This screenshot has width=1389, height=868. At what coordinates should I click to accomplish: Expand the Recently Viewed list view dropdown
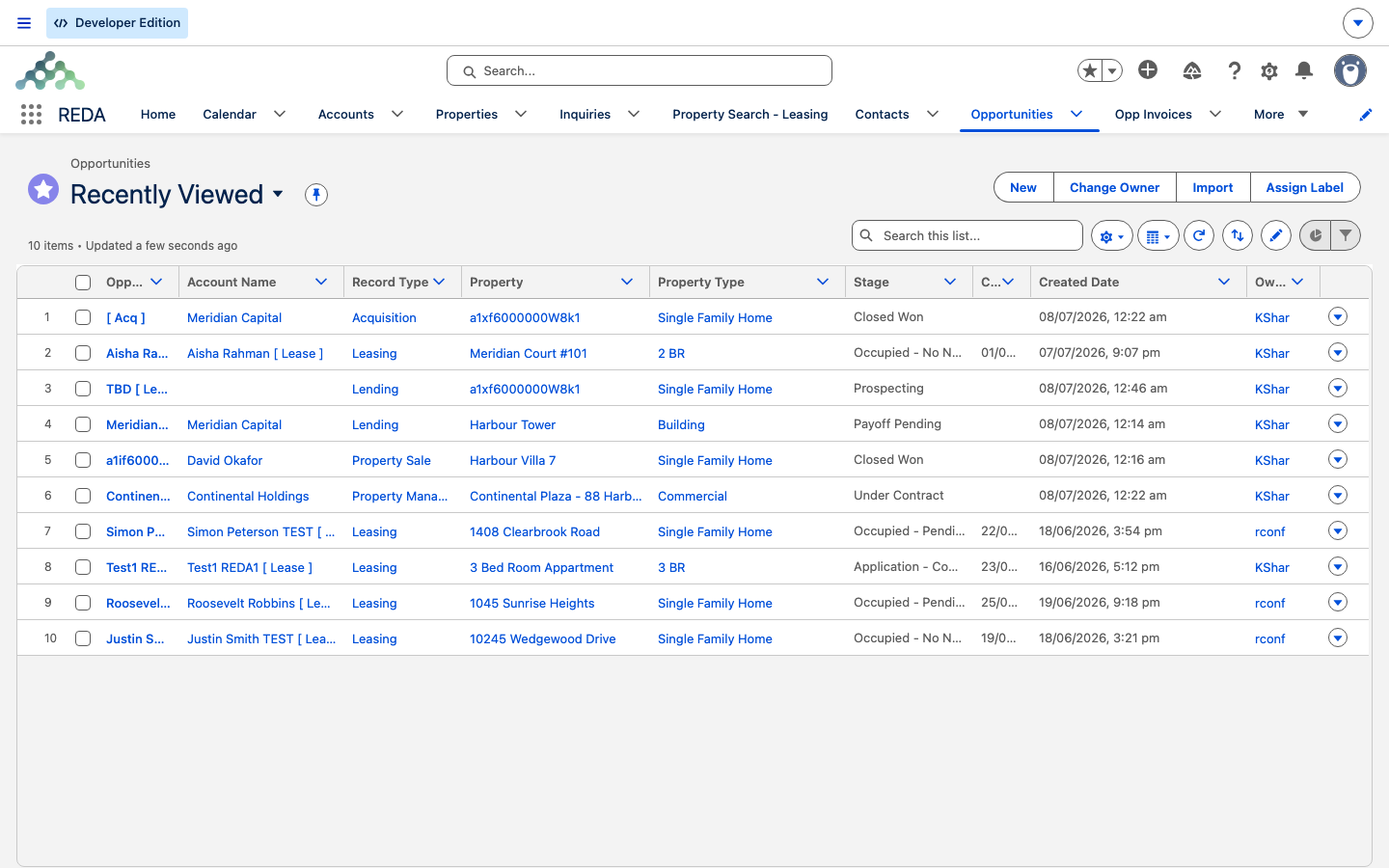pos(278,194)
